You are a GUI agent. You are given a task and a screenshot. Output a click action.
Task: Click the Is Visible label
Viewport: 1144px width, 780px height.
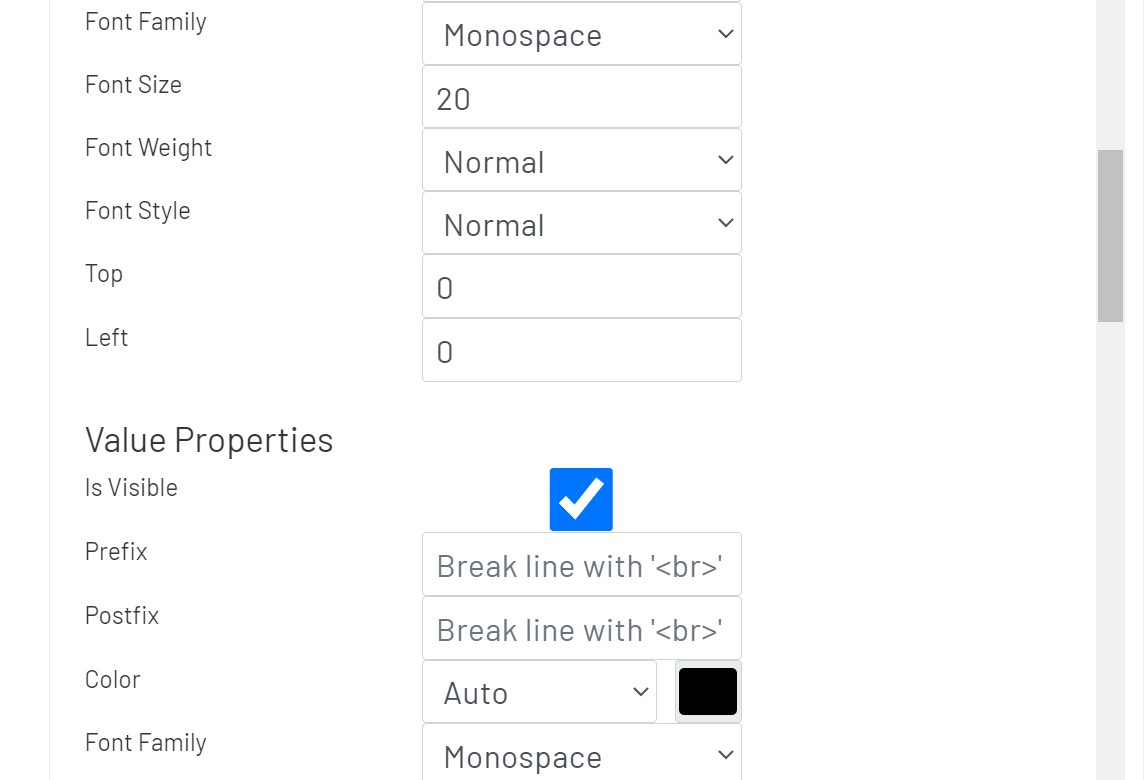tap(131, 488)
